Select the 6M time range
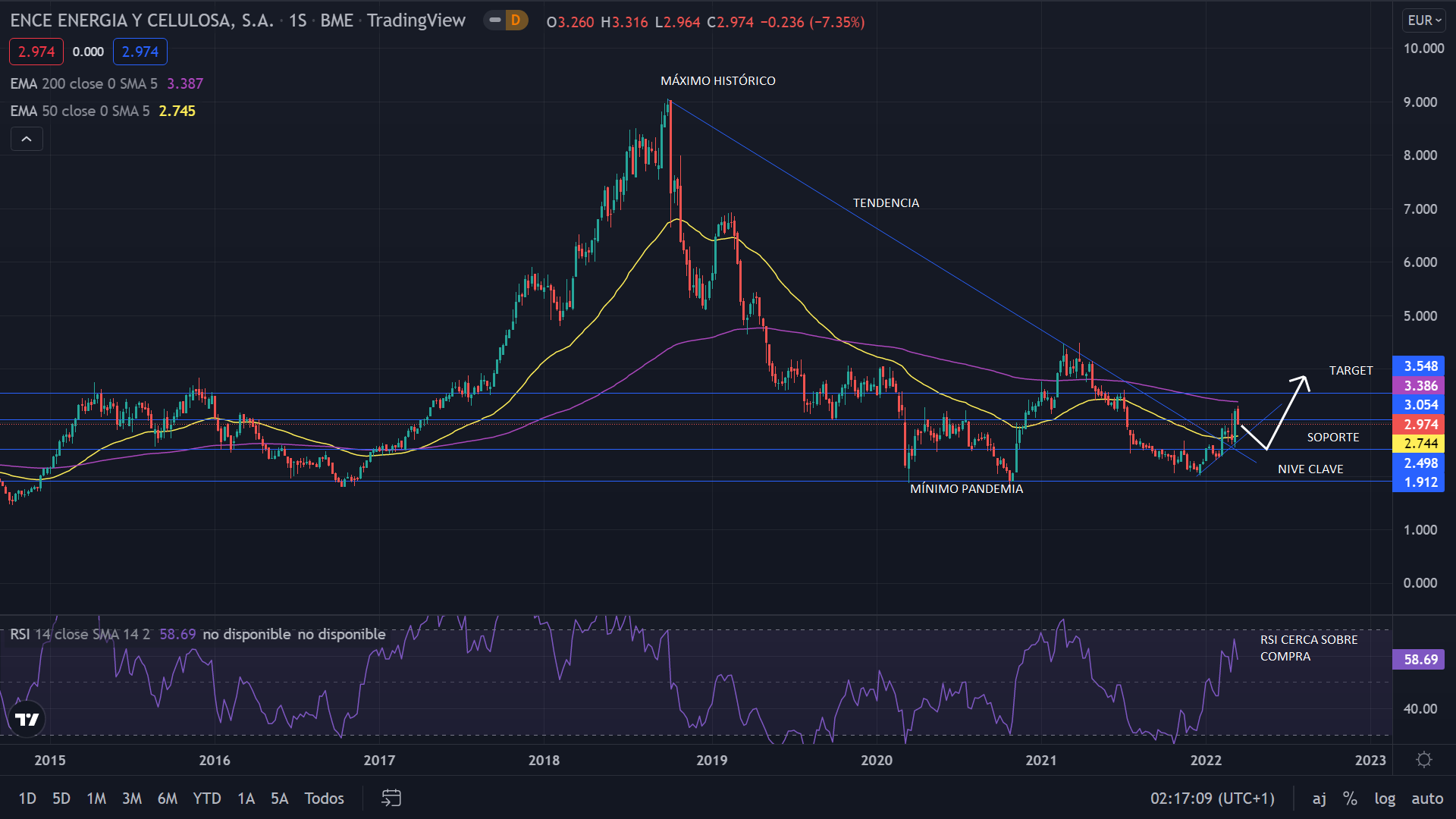The image size is (1456, 819). pos(167,799)
